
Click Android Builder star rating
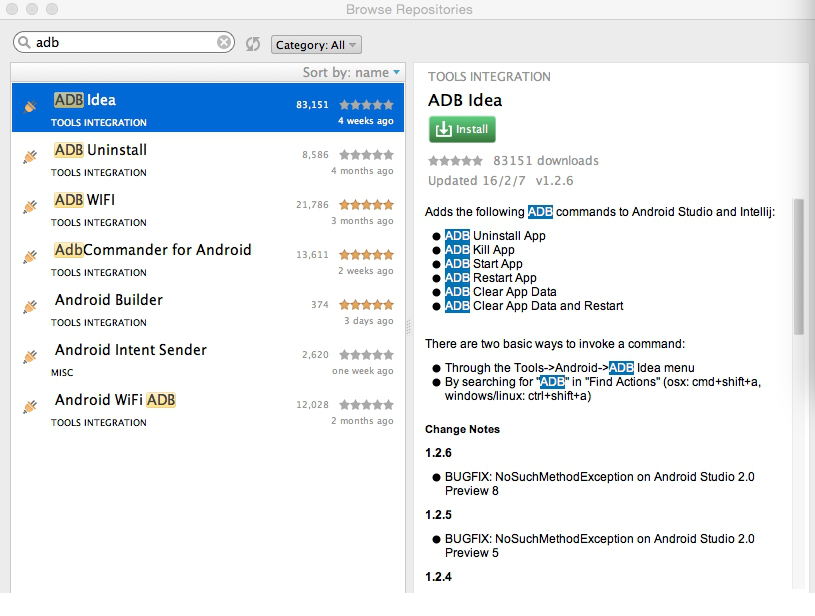[366, 305]
